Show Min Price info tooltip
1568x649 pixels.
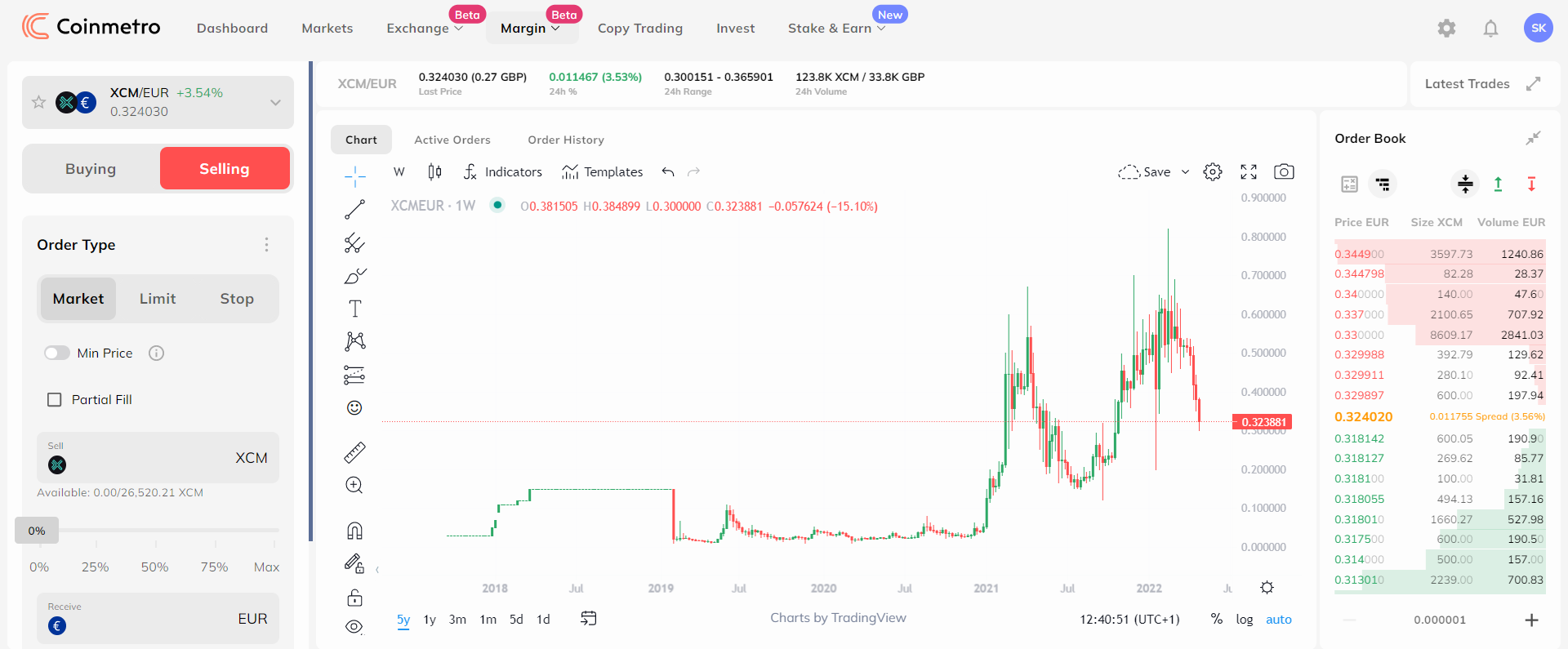click(x=156, y=353)
